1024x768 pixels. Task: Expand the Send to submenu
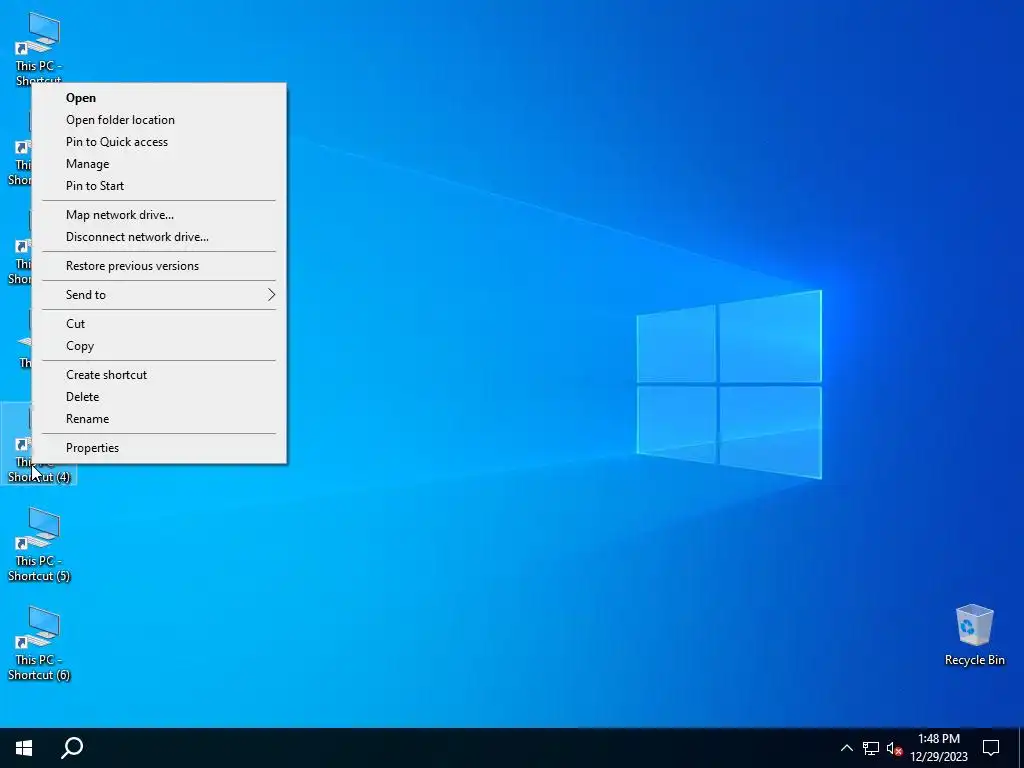pos(159,295)
